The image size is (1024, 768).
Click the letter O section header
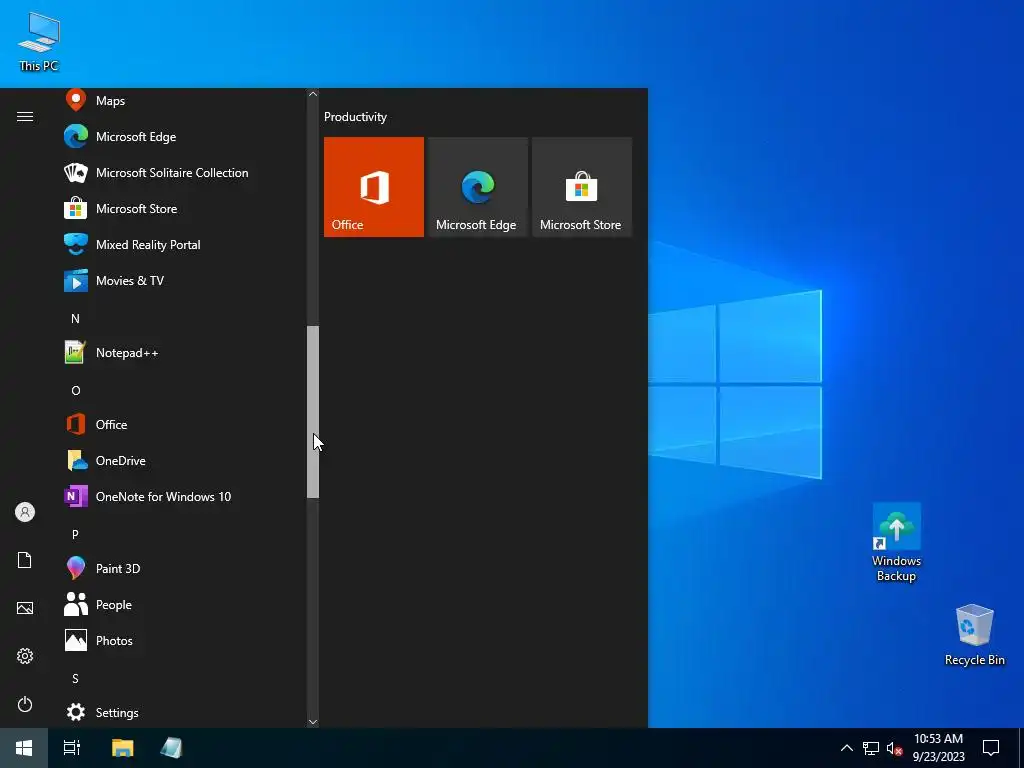click(76, 391)
